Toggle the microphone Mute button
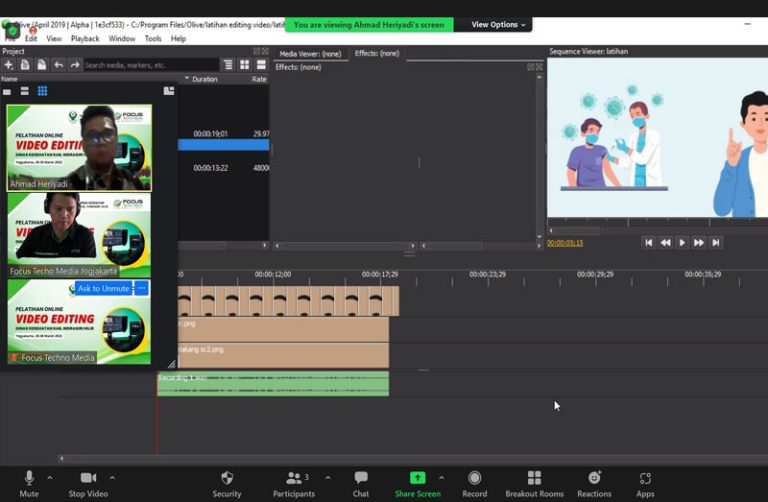The width and height of the screenshot is (768, 502). 29,478
